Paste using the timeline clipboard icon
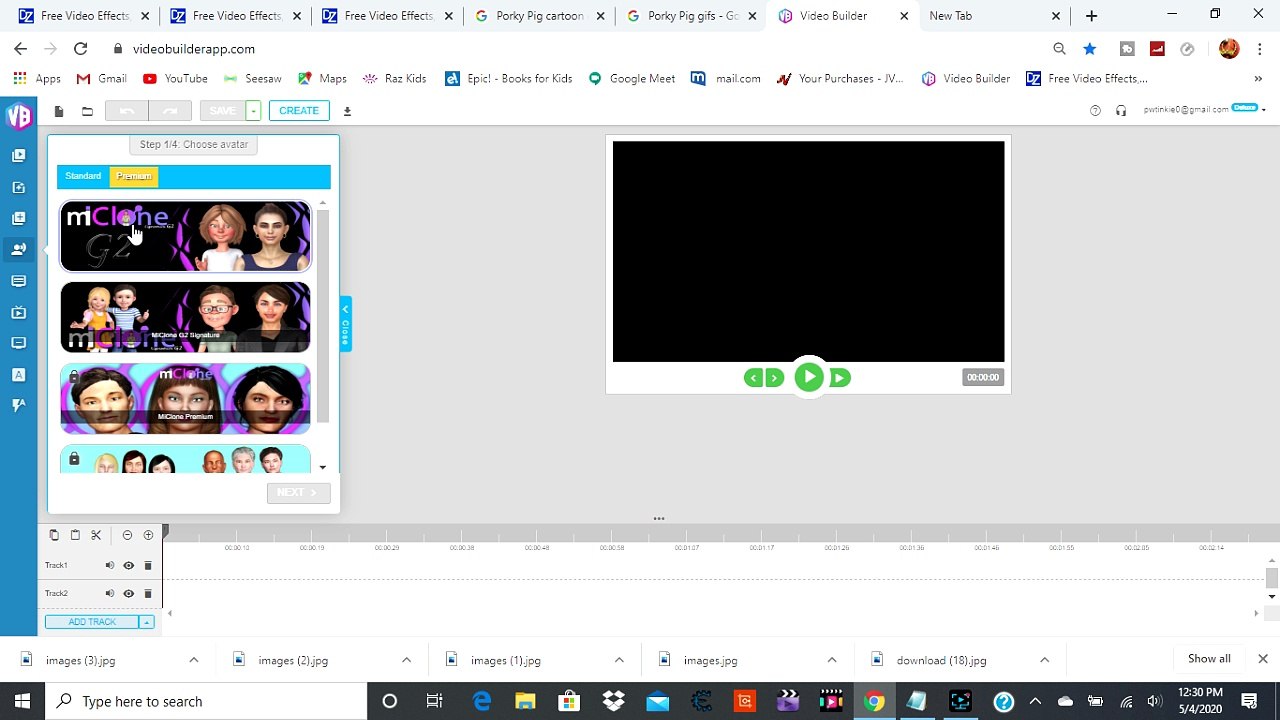1280x720 pixels. point(75,535)
